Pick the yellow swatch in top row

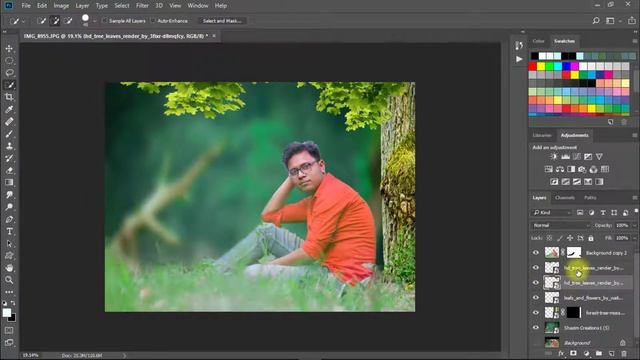pos(541,66)
